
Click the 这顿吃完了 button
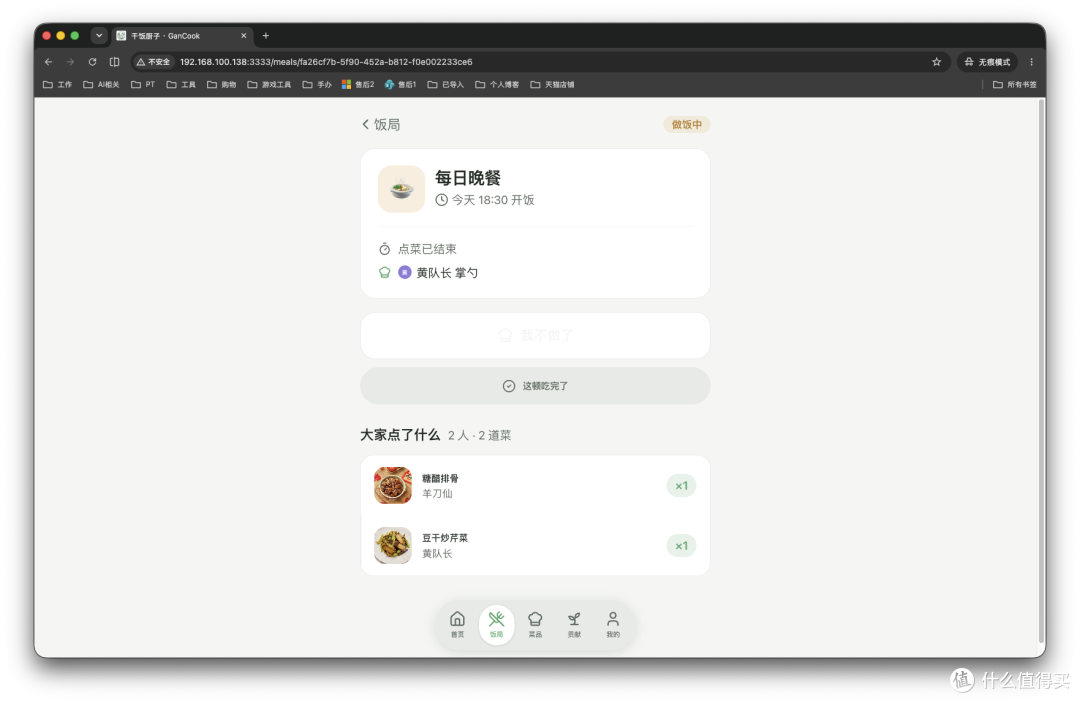(535, 386)
